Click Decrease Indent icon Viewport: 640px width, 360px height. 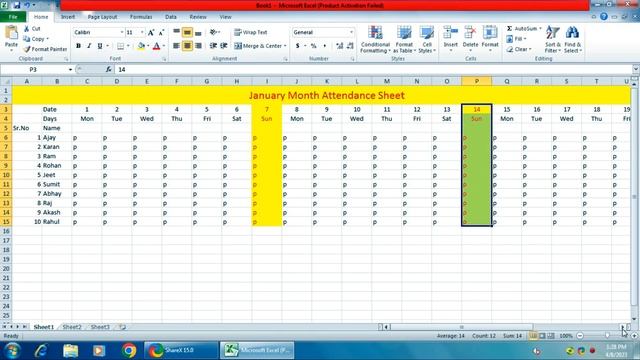(x=213, y=46)
